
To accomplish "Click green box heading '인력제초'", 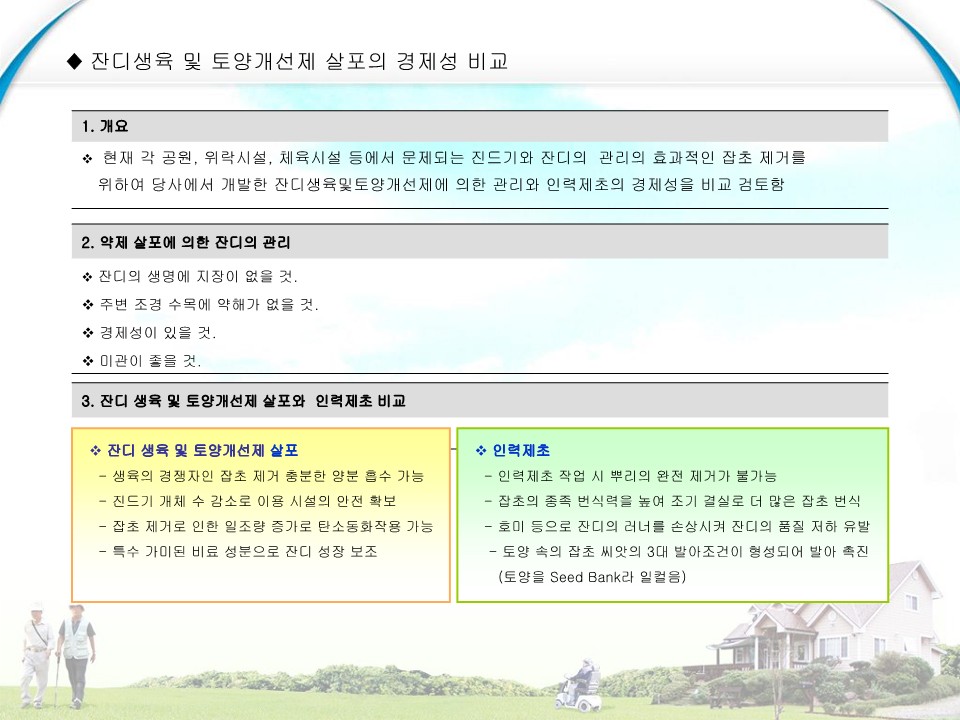I will pos(521,451).
